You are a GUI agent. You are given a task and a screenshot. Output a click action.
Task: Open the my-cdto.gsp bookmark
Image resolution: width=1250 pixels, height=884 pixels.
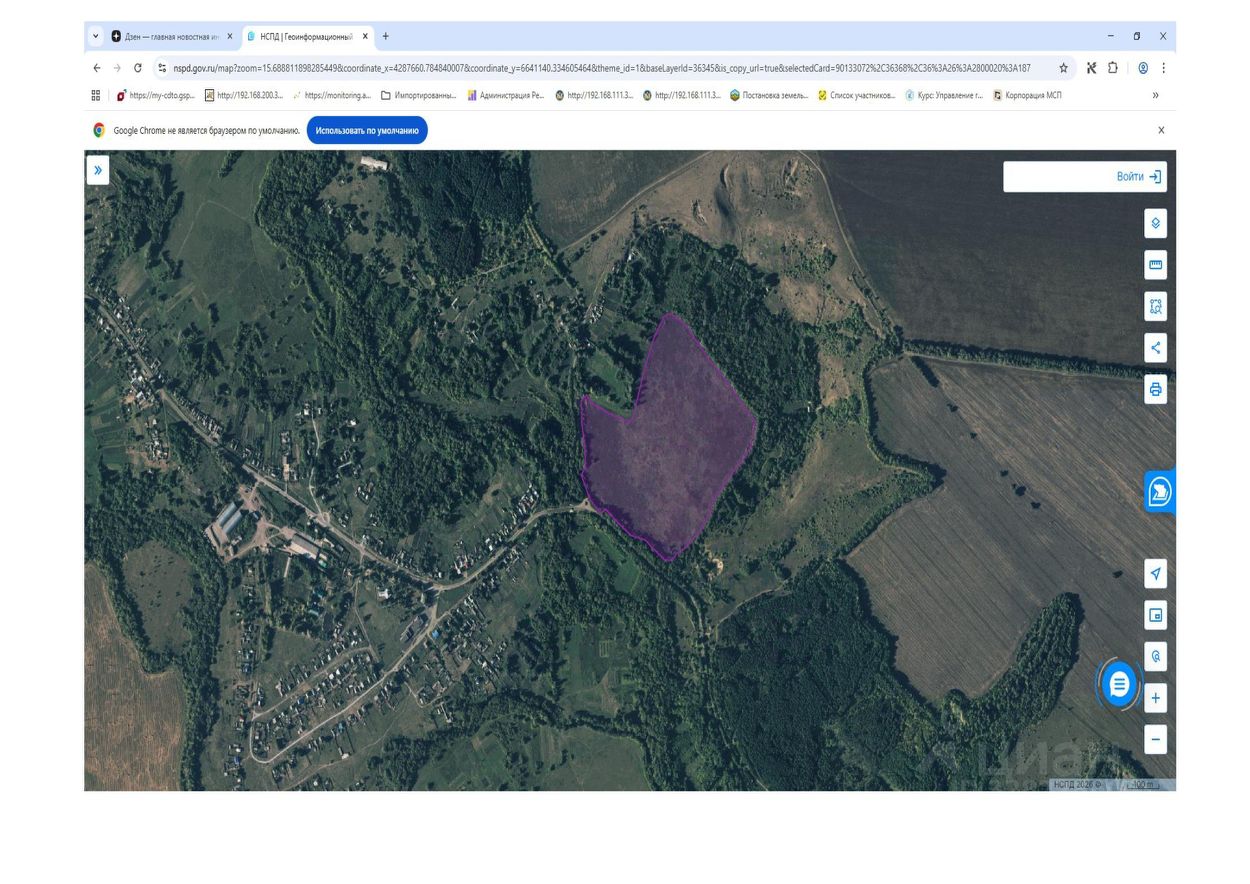pos(155,95)
